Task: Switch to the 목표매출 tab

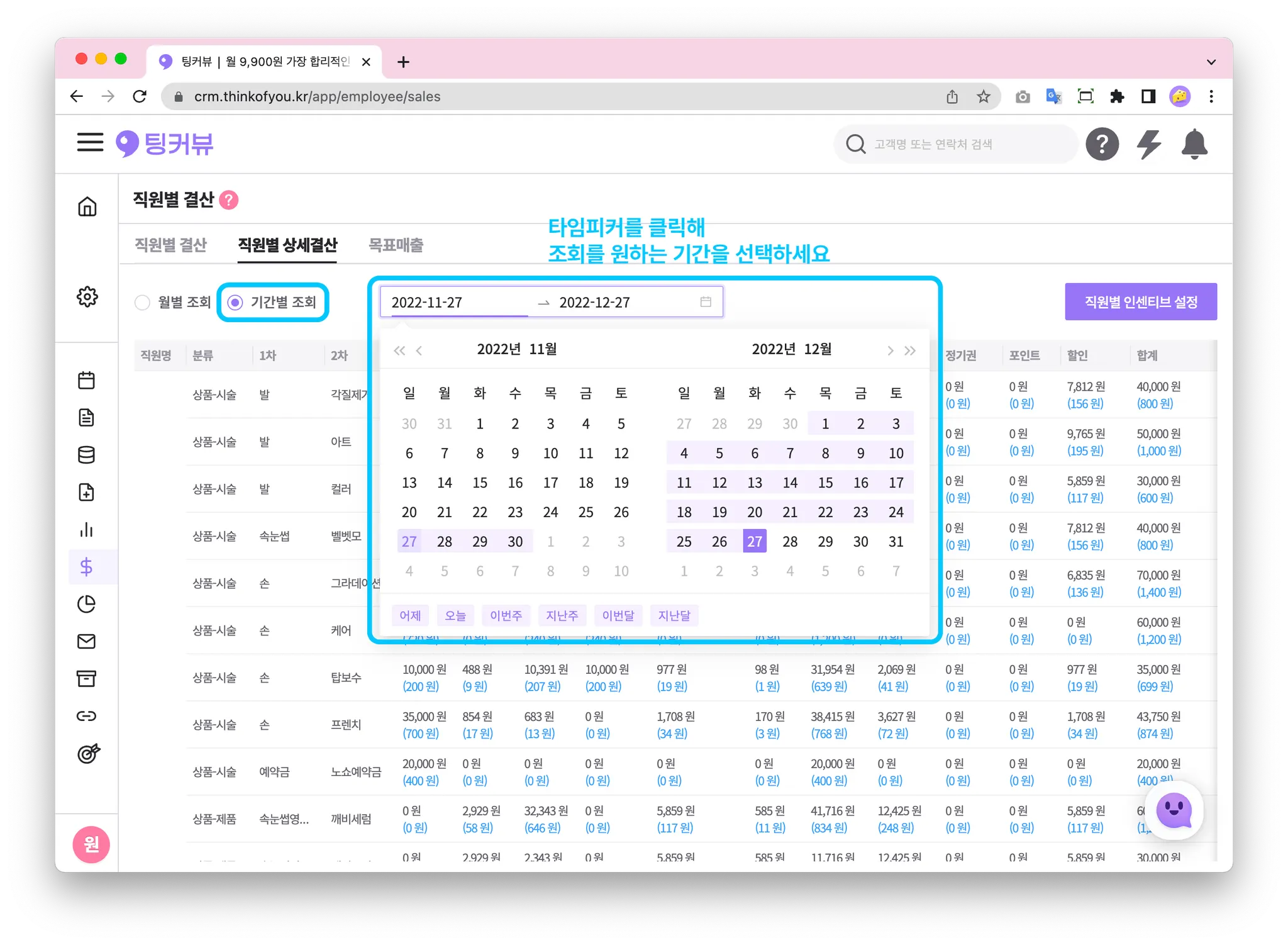Action: tap(396, 245)
